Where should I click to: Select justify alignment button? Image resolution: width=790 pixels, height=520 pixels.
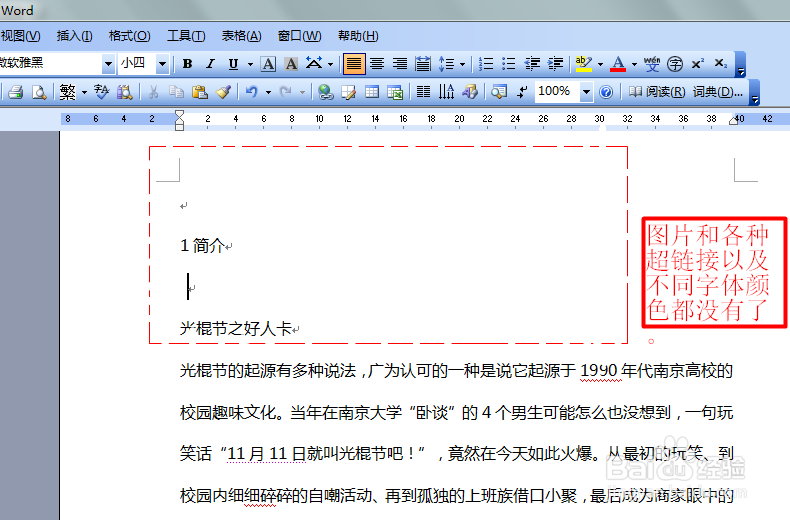(x=354, y=64)
